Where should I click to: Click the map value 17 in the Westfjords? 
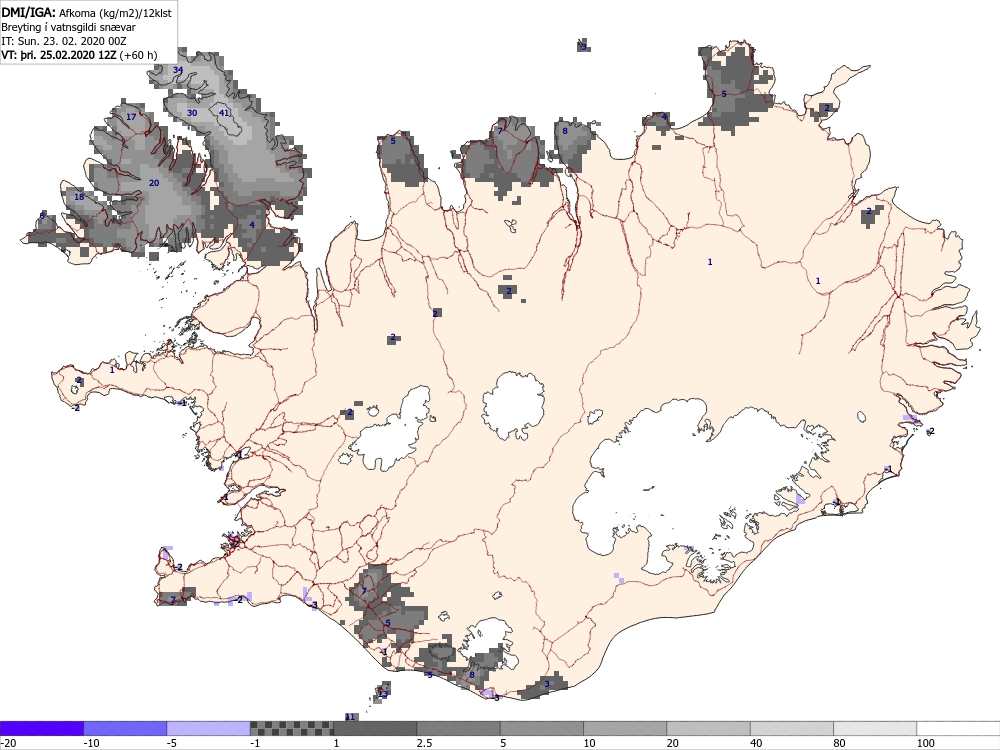(x=131, y=117)
